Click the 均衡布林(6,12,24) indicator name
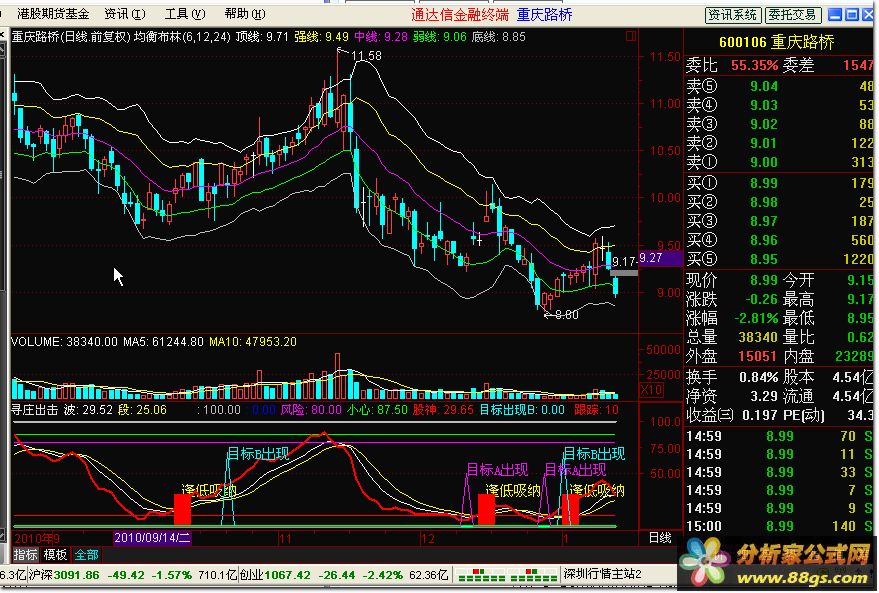Viewport: 879px width, 593px height. click(x=182, y=37)
